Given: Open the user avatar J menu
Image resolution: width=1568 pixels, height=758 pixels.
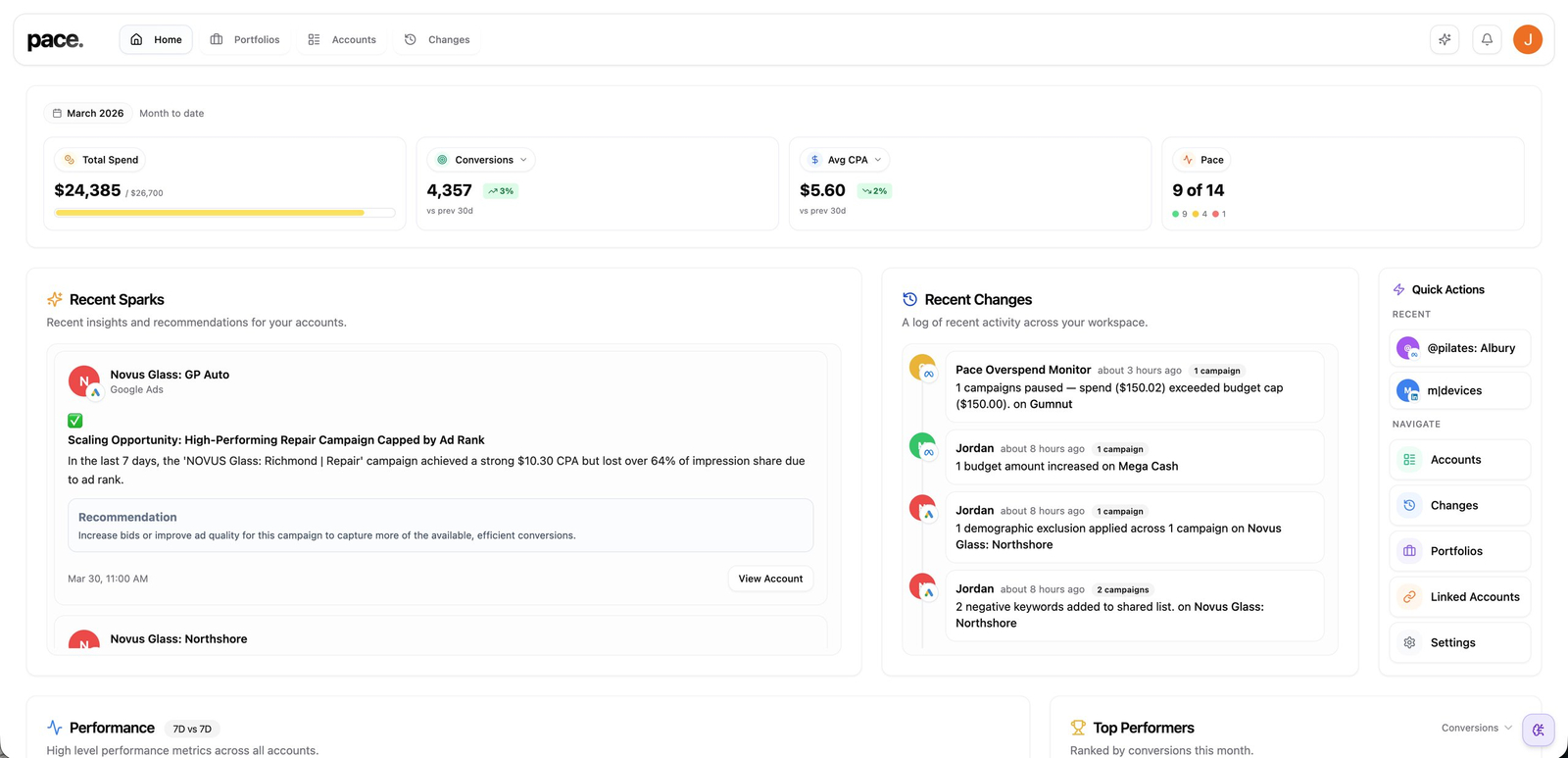Looking at the screenshot, I should (x=1527, y=39).
